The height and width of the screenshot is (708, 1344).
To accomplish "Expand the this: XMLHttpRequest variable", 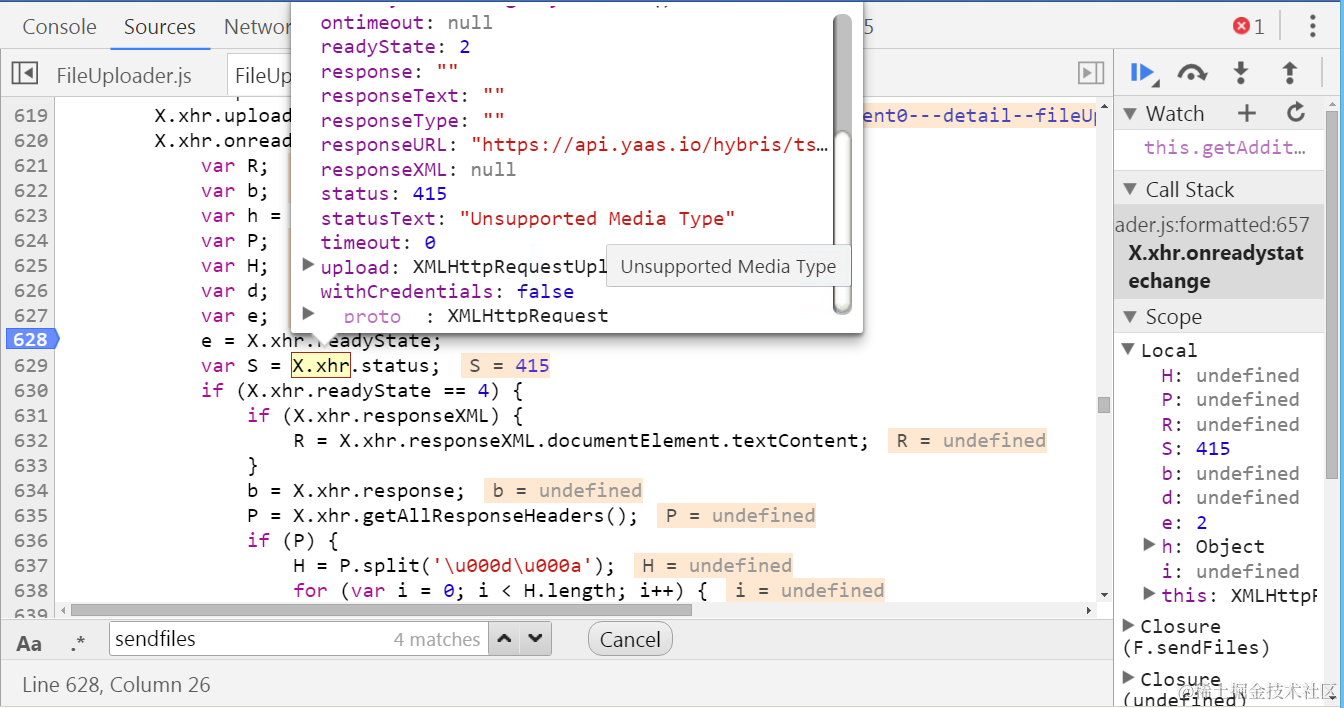I will pyautogui.click(x=1150, y=594).
